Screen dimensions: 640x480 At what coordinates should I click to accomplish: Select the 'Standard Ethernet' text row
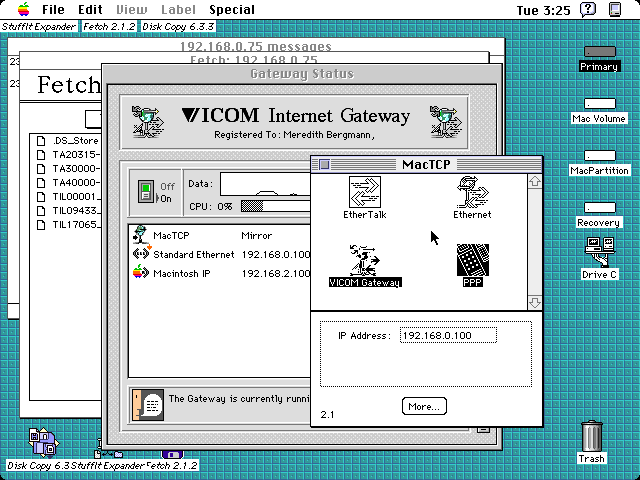193,254
